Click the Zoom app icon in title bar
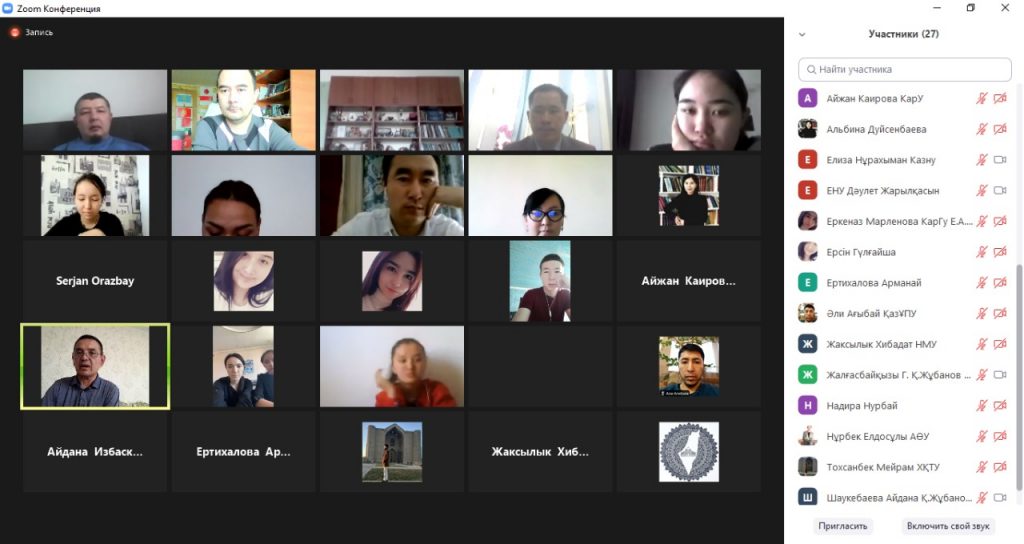The height and width of the screenshot is (544, 1024). [x=8, y=8]
